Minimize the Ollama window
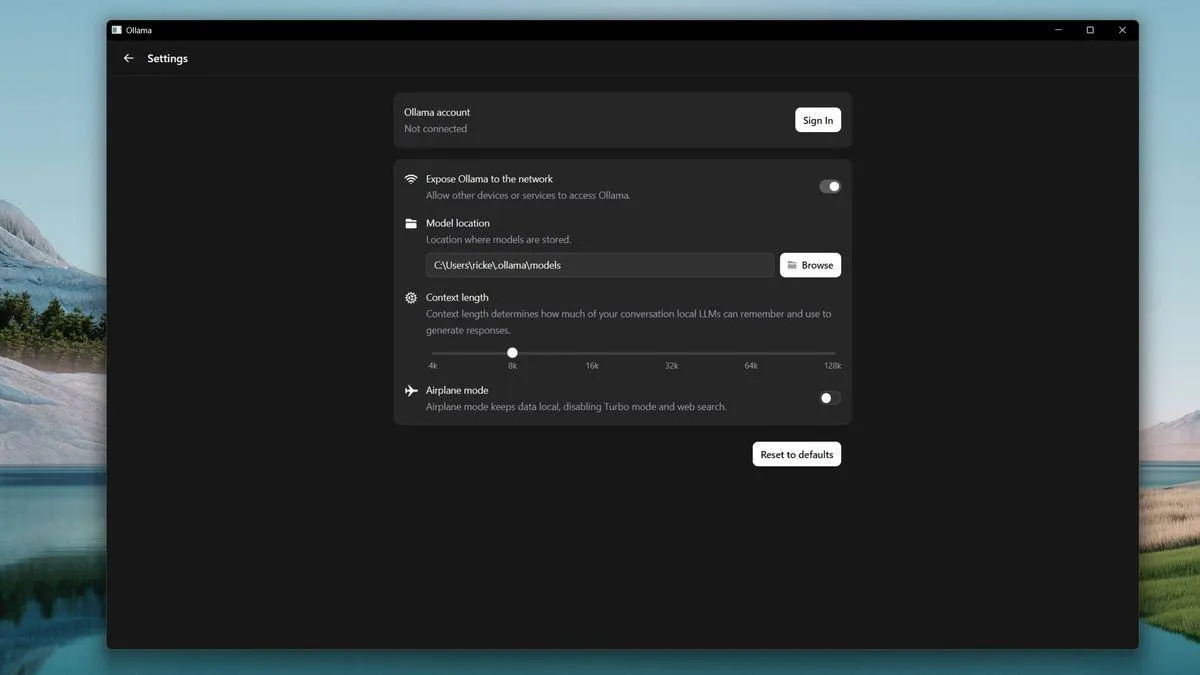The height and width of the screenshot is (675, 1200). pos(1058,30)
